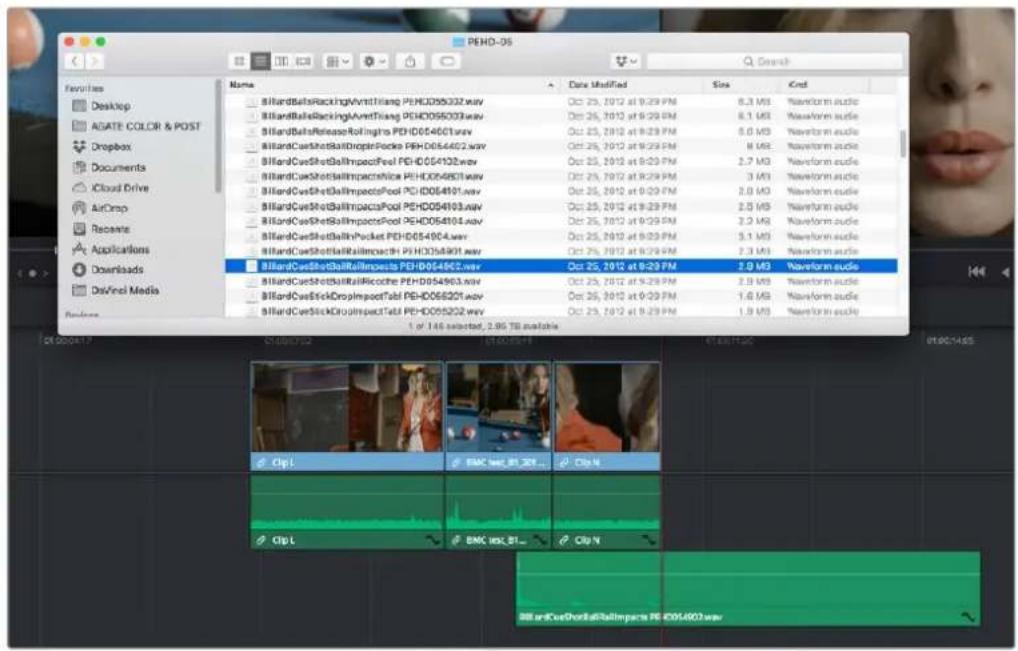Click the Share button in Finder toolbar
Viewport: 1018px width, 651px height.
pyautogui.click(x=410, y=61)
